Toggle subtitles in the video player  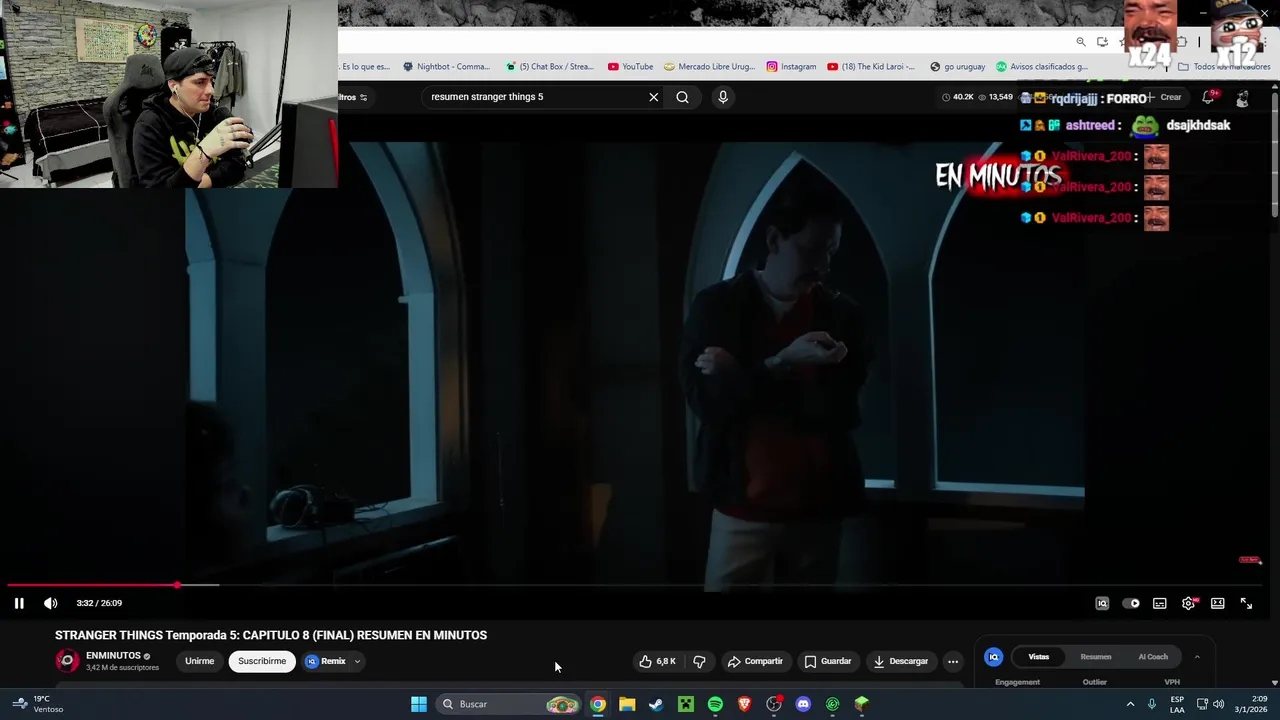[x=1160, y=603]
